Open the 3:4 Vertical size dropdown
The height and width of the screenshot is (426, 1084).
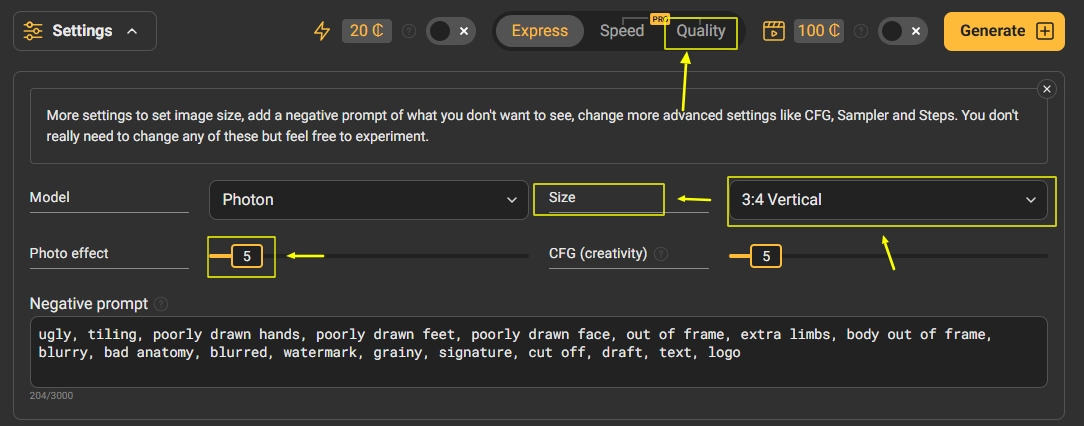pyautogui.click(x=888, y=200)
